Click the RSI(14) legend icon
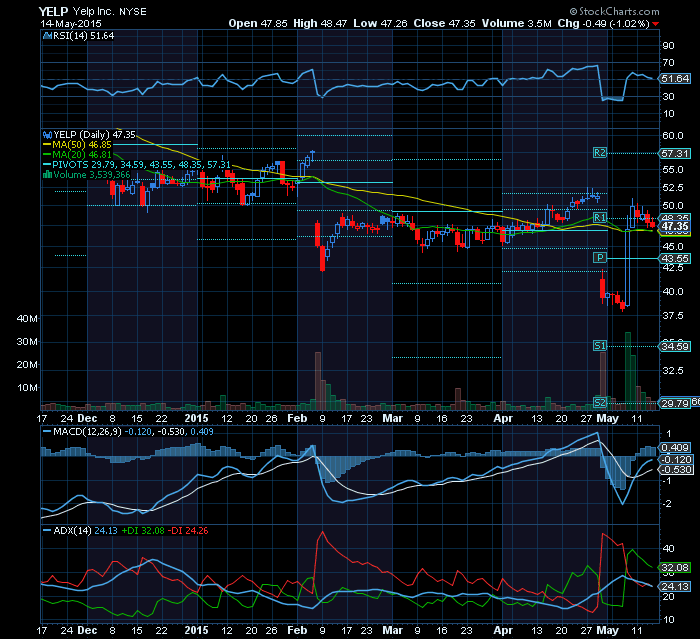The image size is (700, 639). [47, 36]
